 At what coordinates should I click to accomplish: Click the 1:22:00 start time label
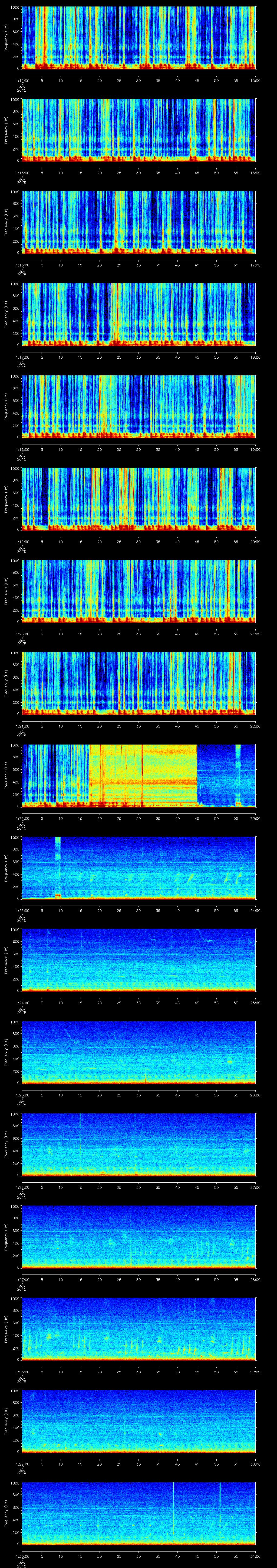coord(22,818)
